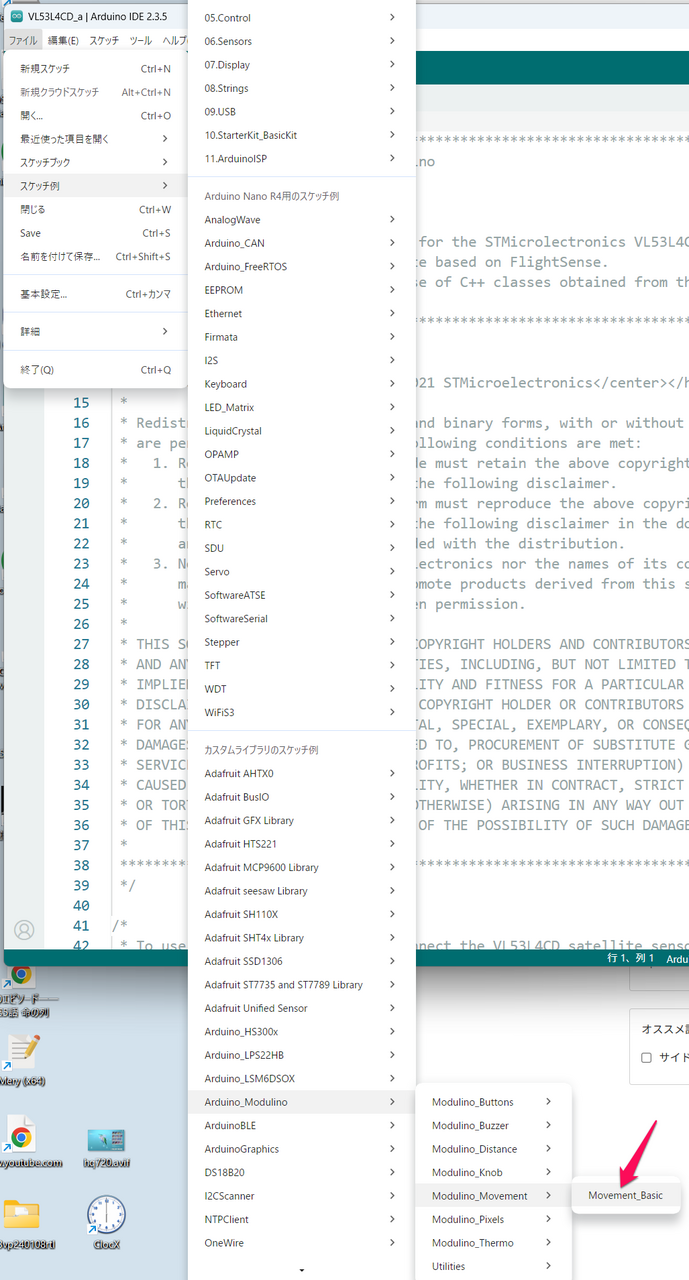Tick the サイド checkbox under オススメ
The height and width of the screenshot is (1280, 689).
click(646, 1057)
